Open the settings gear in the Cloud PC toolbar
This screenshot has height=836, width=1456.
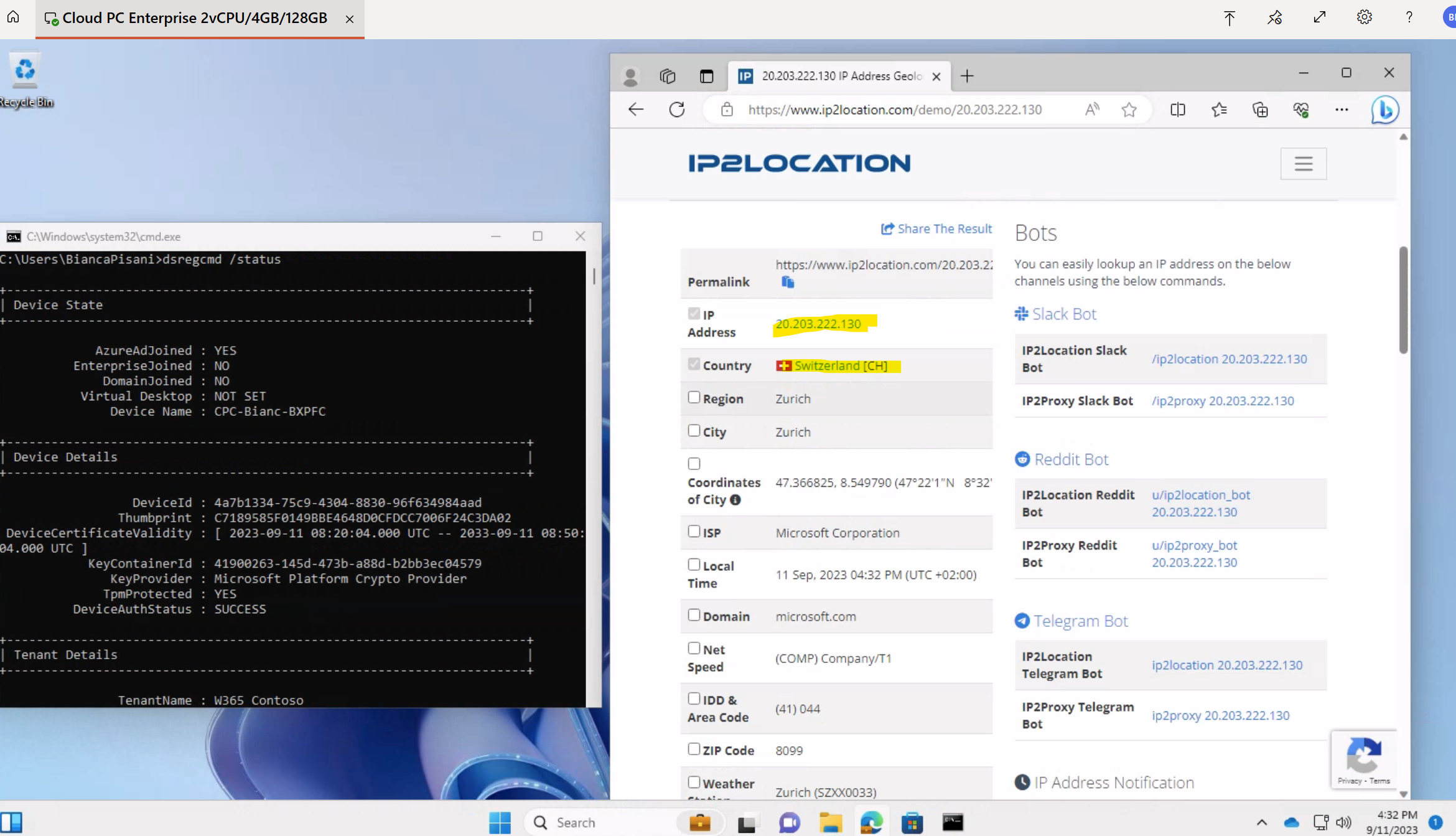1364,17
